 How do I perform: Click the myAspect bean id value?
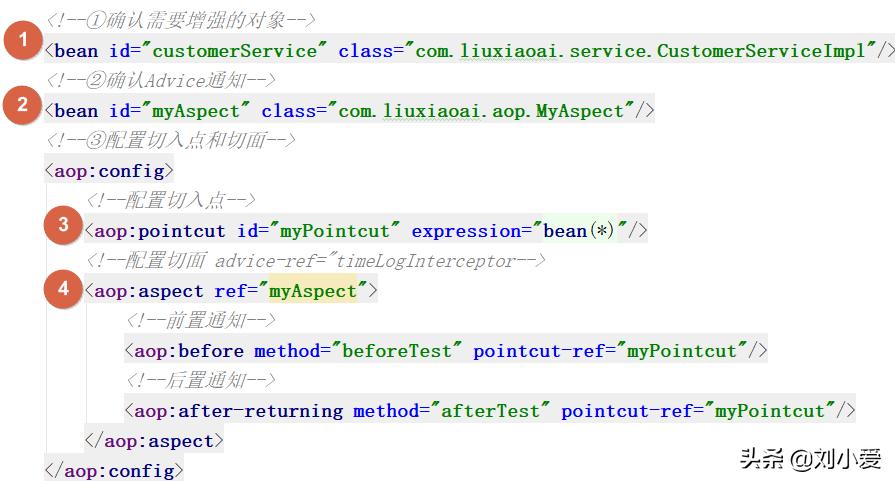[x=196, y=111]
